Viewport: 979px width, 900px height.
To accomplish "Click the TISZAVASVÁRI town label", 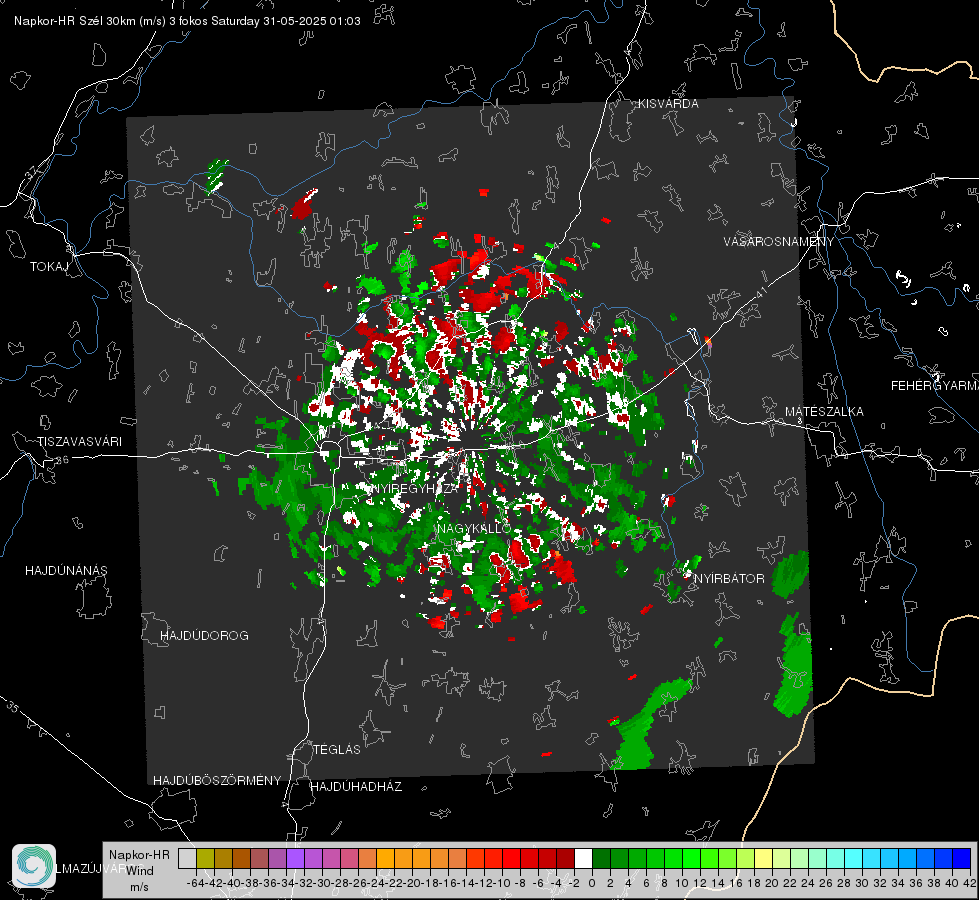I will click(79, 442).
